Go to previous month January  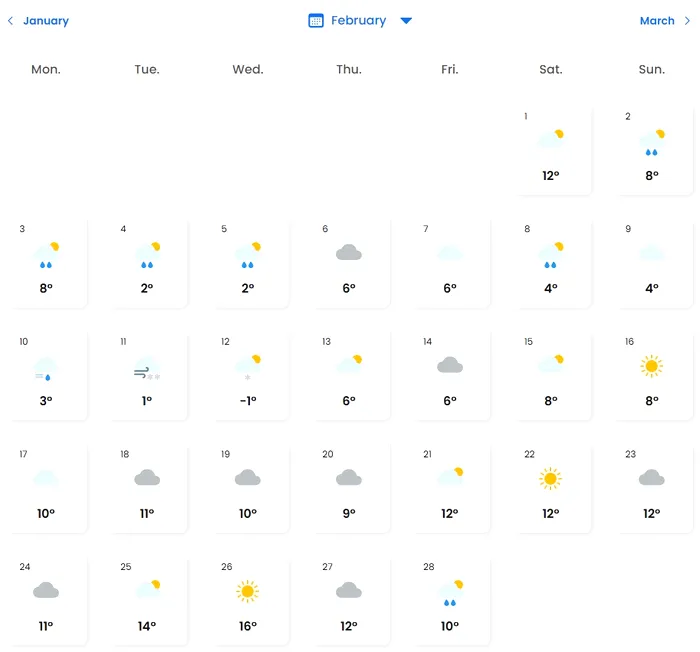pyautogui.click(x=45, y=21)
